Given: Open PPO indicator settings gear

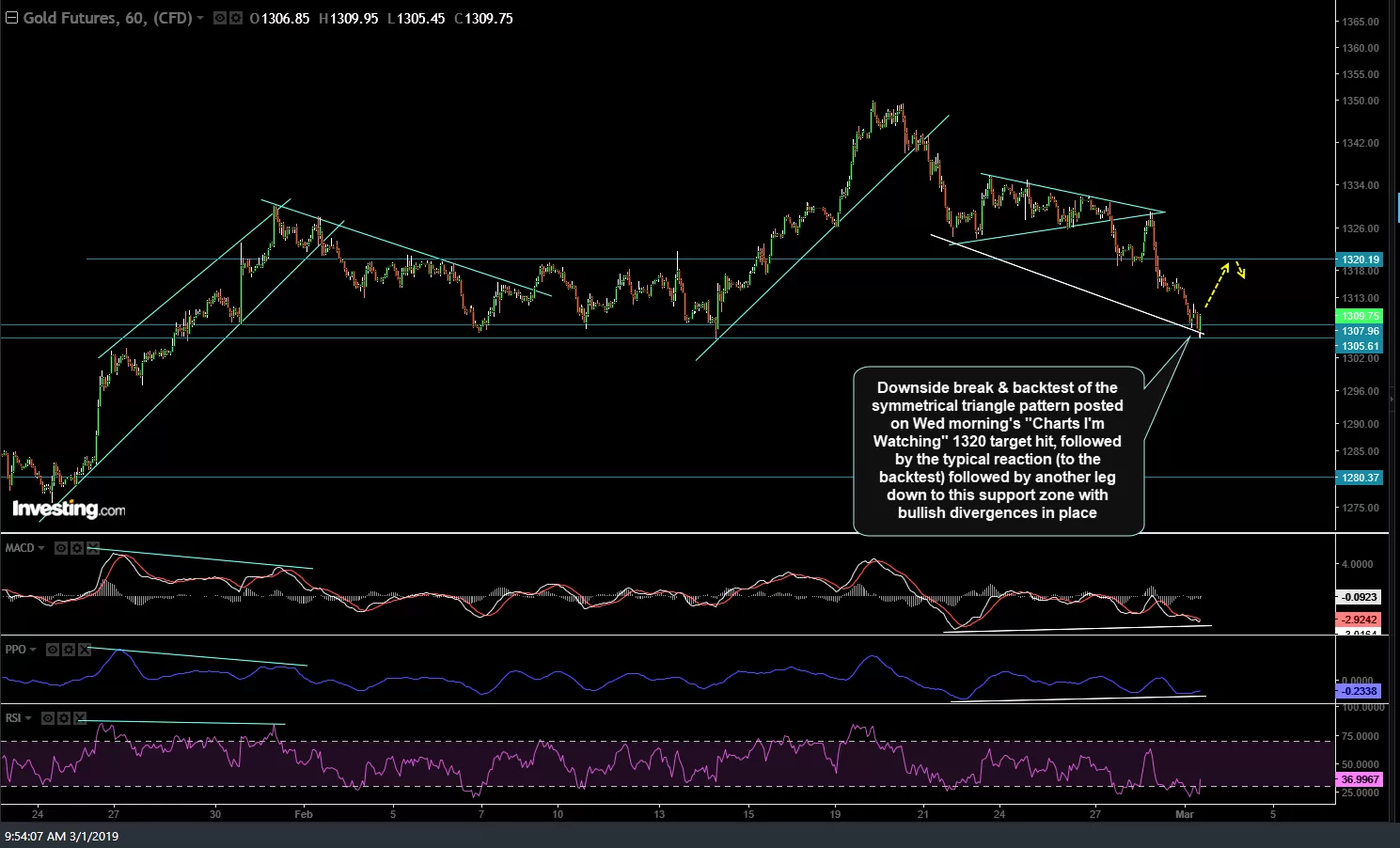Looking at the screenshot, I should (x=69, y=650).
